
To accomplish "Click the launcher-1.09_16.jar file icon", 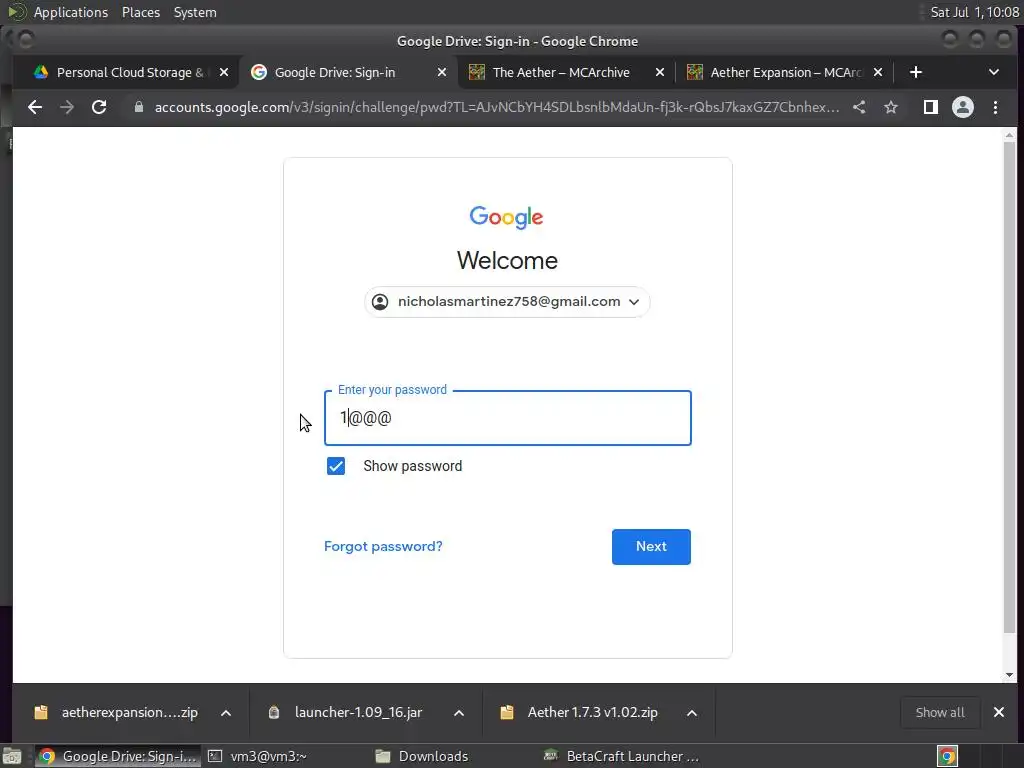I will point(274,712).
